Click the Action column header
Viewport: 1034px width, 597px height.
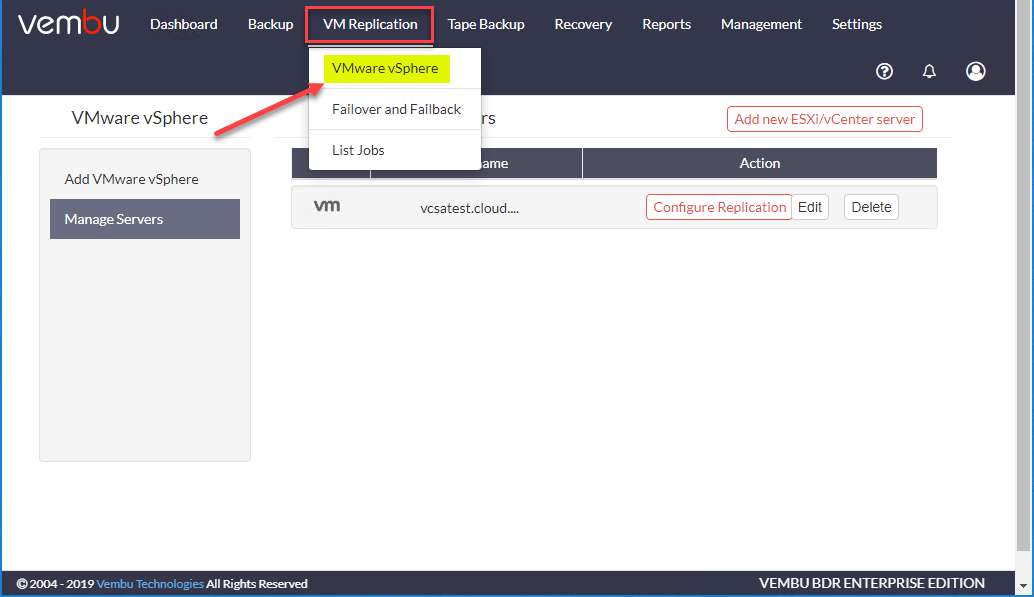(760, 163)
